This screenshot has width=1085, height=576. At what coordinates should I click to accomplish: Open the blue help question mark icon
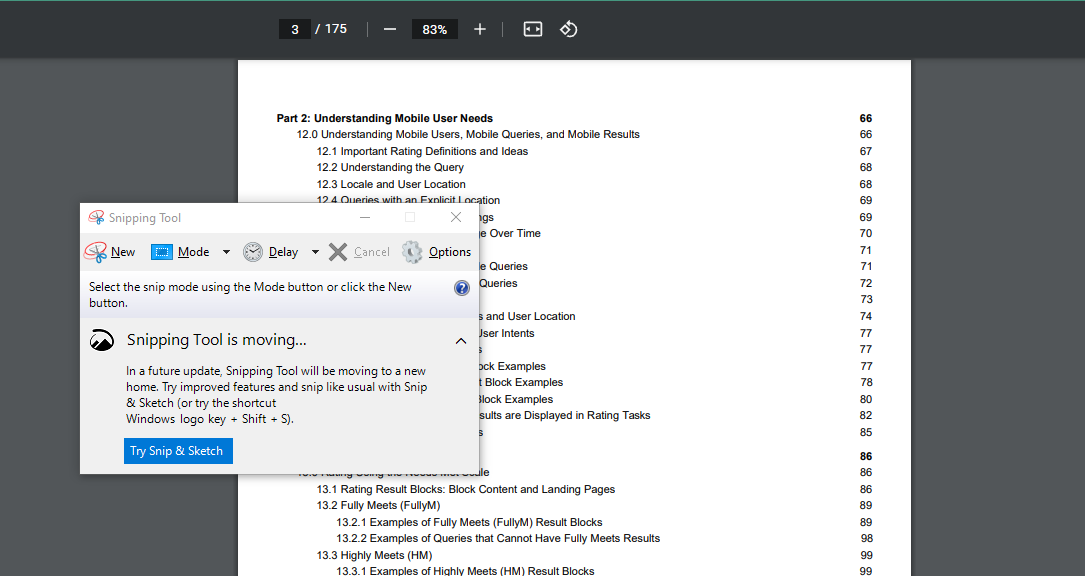tap(462, 288)
